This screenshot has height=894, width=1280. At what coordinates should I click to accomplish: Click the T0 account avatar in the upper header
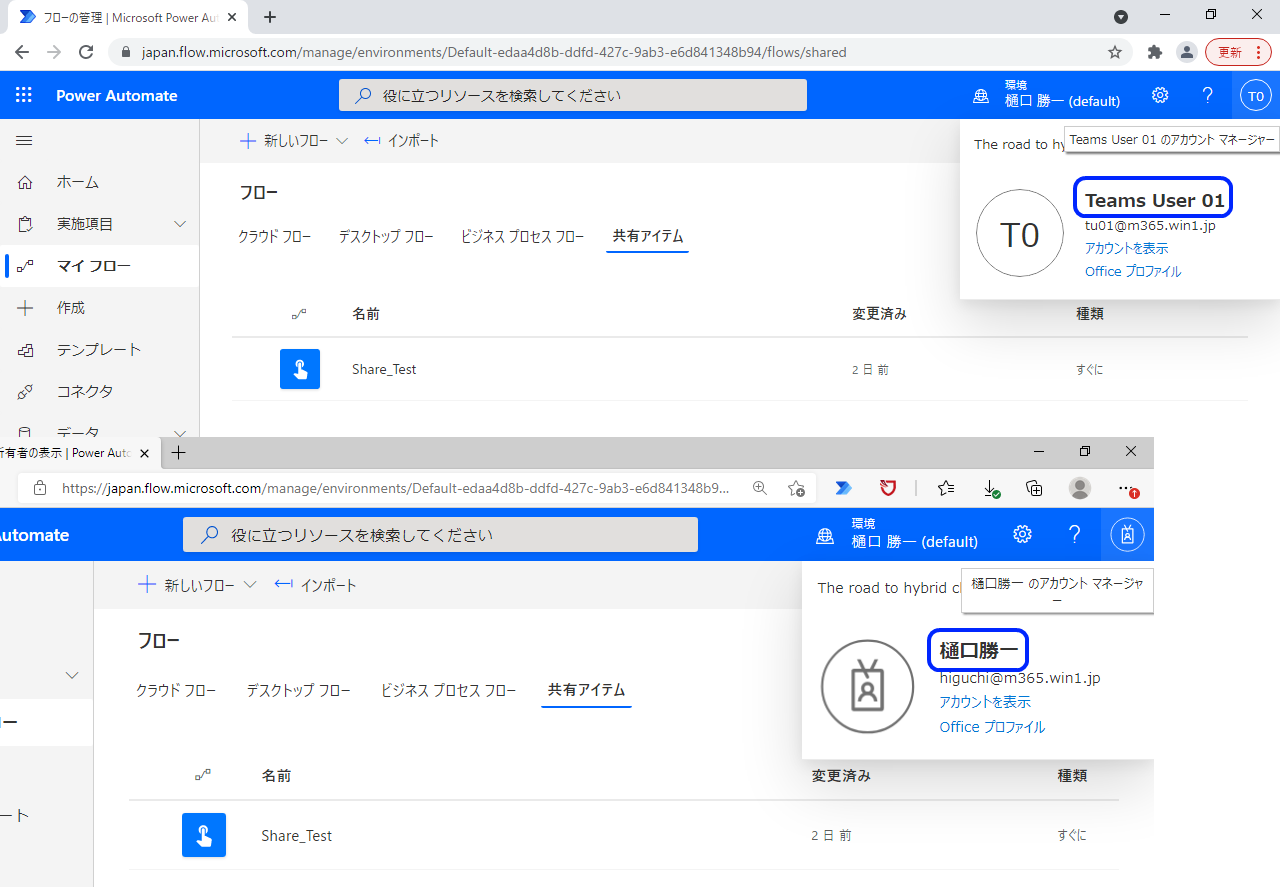1256,96
